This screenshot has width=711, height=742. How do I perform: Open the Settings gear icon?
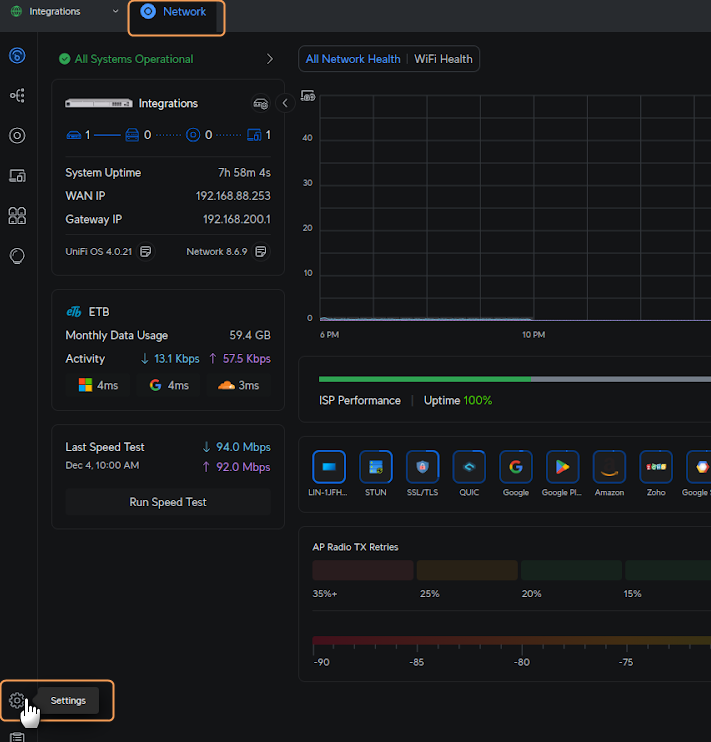tap(17, 701)
